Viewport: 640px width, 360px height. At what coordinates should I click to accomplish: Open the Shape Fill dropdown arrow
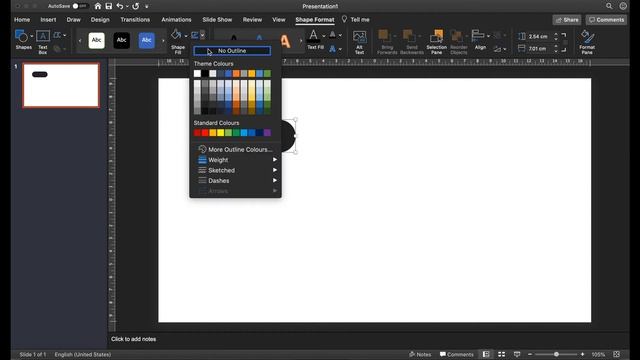[x=186, y=36]
